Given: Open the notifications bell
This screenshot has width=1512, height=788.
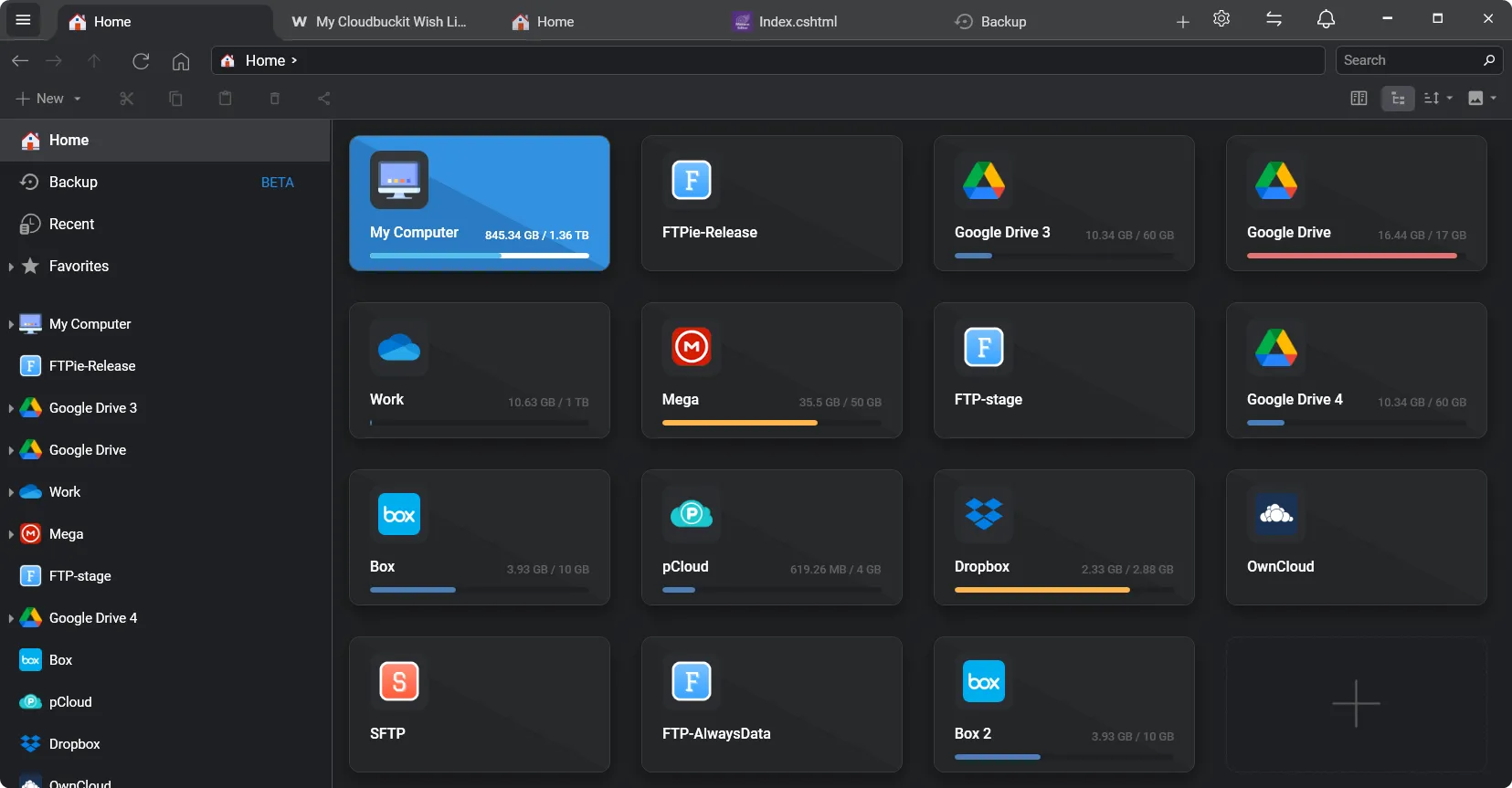Looking at the screenshot, I should coord(1326,19).
